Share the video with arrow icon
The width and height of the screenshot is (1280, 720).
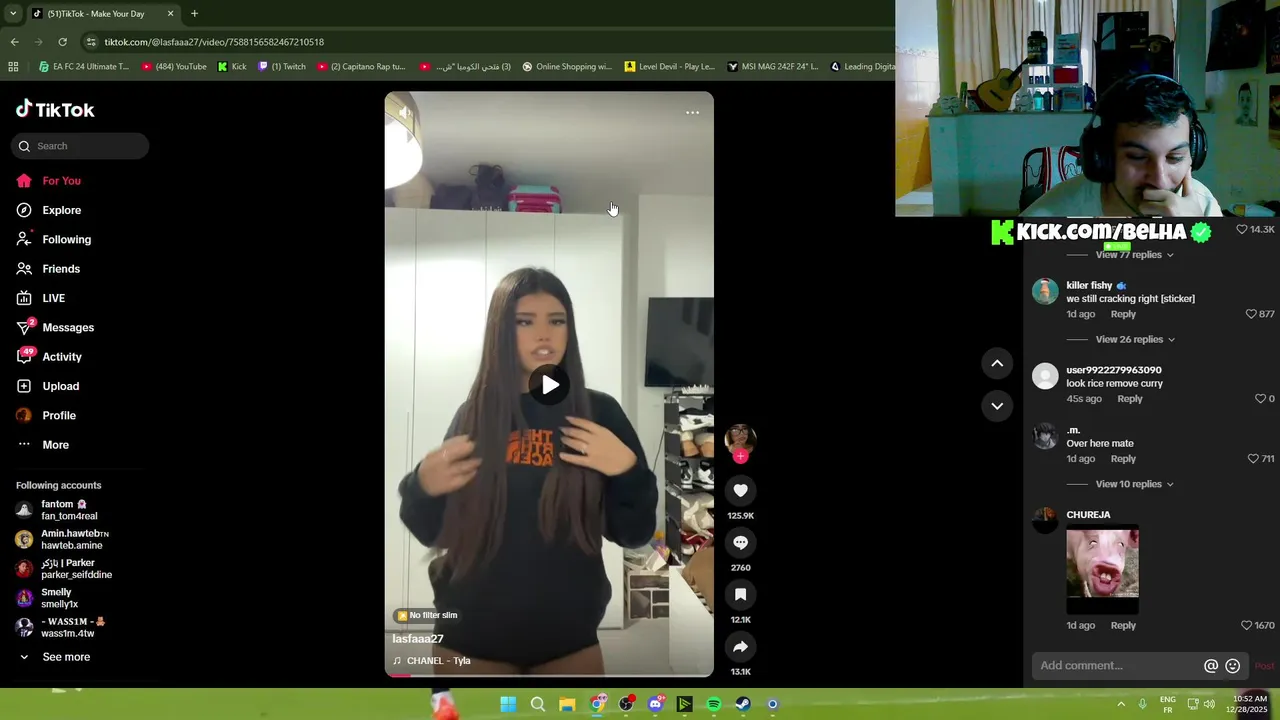(x=740, y=646)
